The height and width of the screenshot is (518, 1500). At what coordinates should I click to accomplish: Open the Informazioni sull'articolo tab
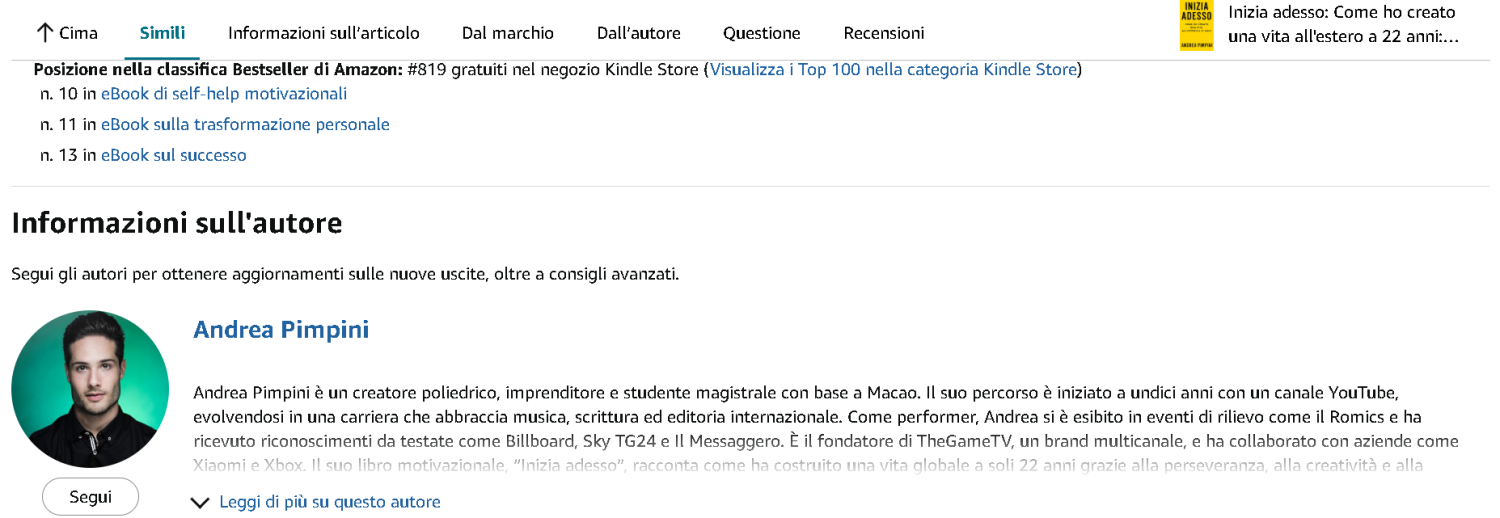pos(324,33)
